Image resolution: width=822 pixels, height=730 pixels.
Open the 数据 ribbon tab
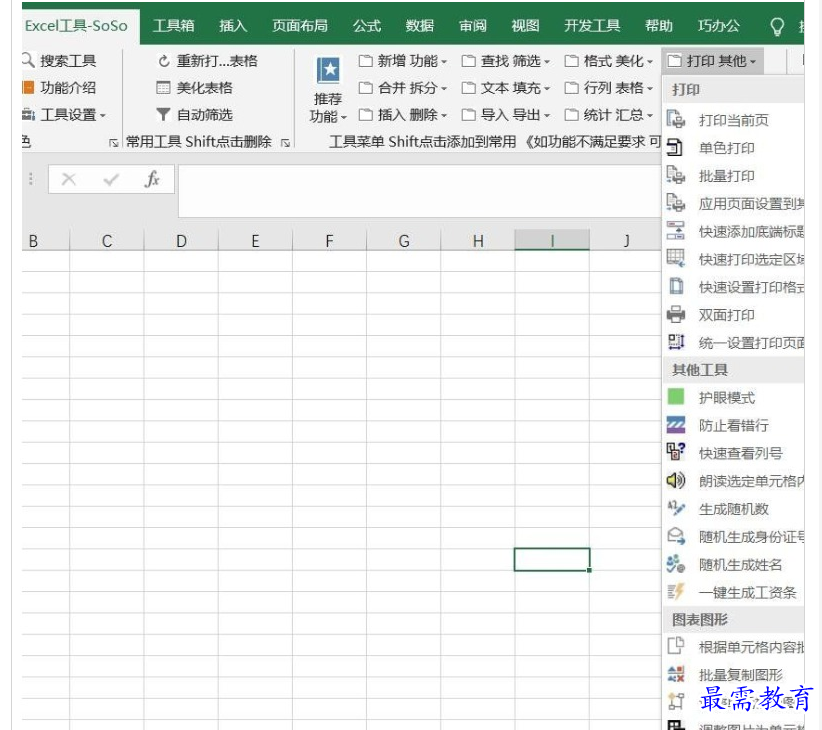[x=419, y=26]
